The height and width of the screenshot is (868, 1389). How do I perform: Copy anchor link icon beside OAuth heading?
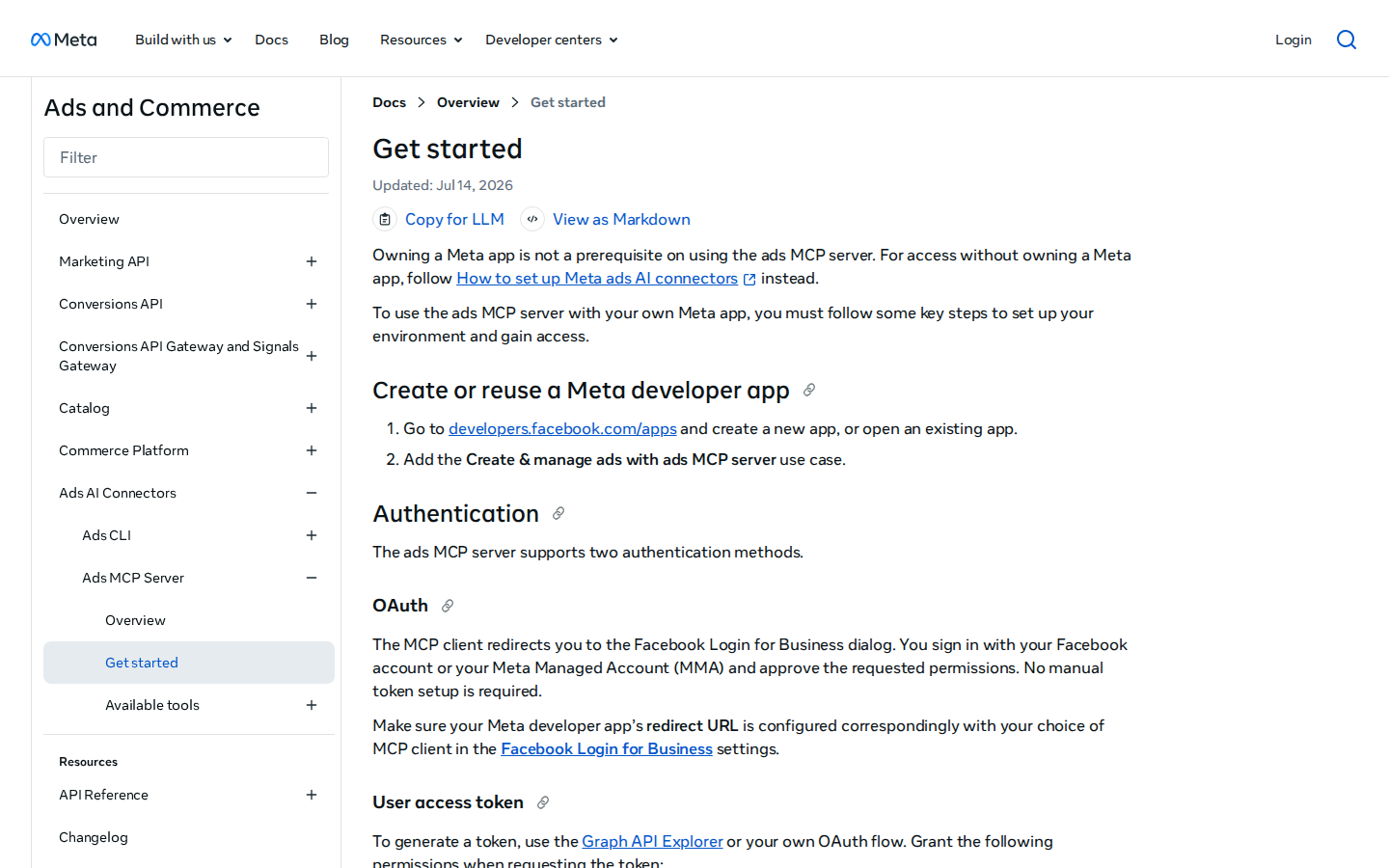point(448,606)
